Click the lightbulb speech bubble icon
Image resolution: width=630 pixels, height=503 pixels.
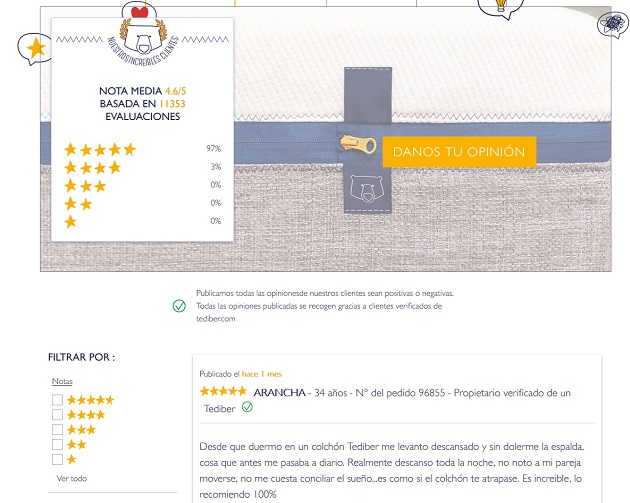(501, 8)
